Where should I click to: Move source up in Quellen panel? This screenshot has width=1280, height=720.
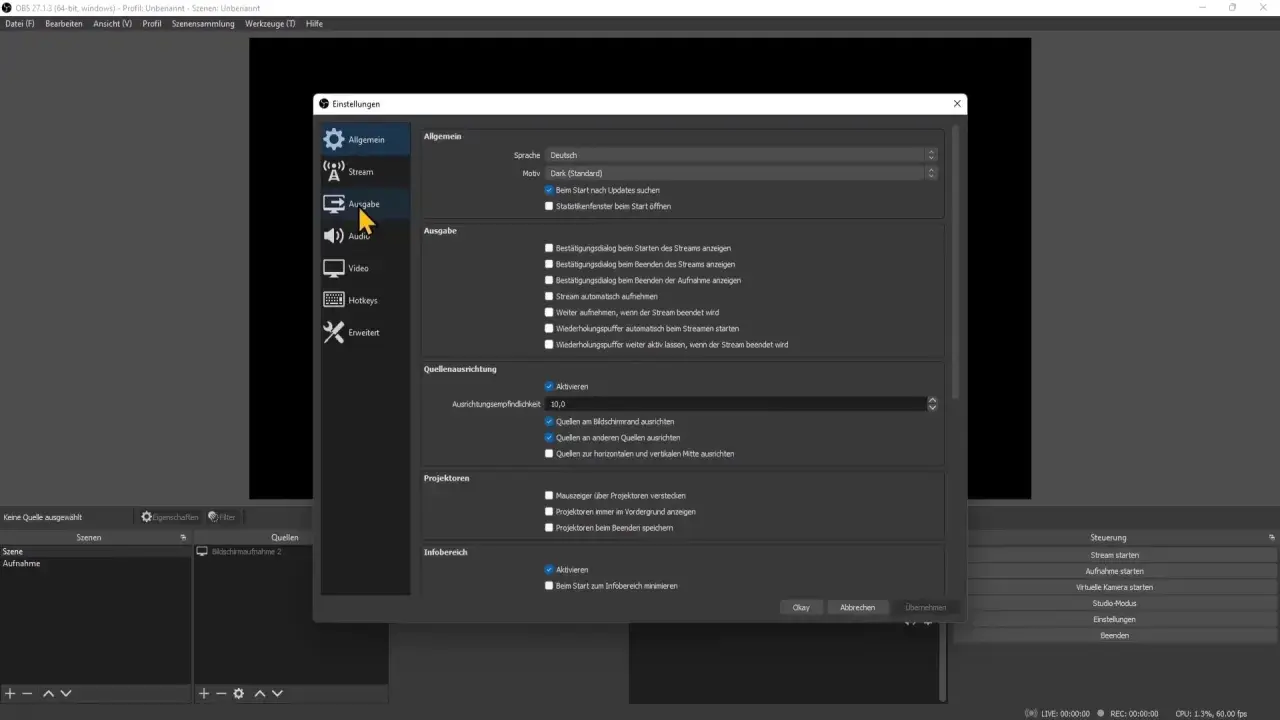click(x=260, y=693)
